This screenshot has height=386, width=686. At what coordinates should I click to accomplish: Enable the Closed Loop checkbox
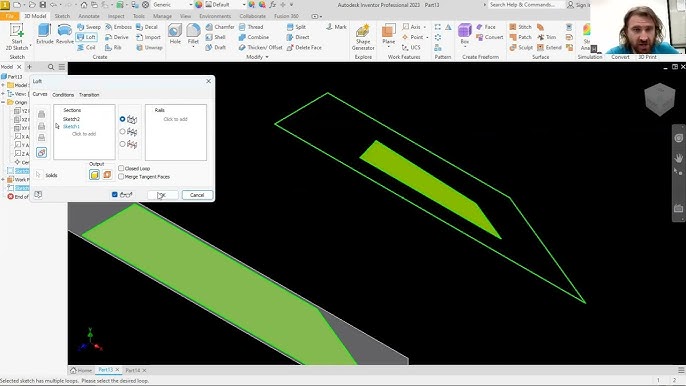tap(121, 168)
